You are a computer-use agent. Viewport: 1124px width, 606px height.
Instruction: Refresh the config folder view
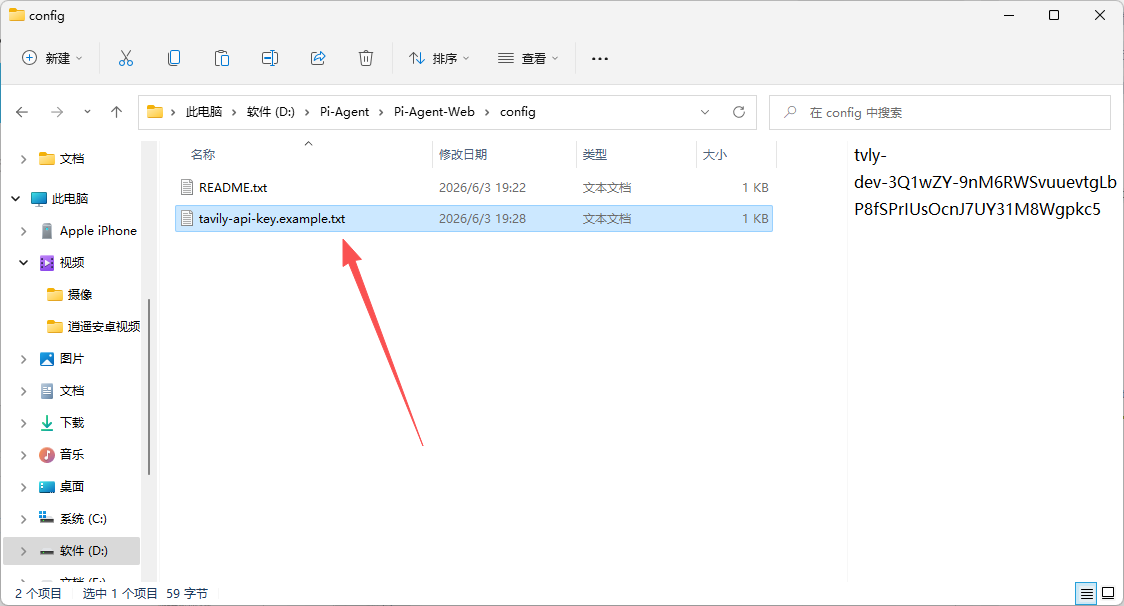point(739,112)
